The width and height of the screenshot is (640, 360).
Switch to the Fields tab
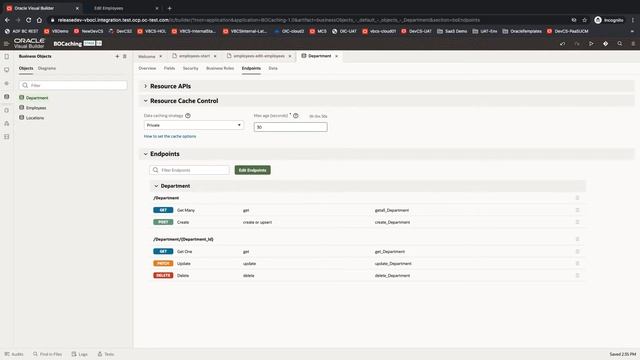point(169,68)
